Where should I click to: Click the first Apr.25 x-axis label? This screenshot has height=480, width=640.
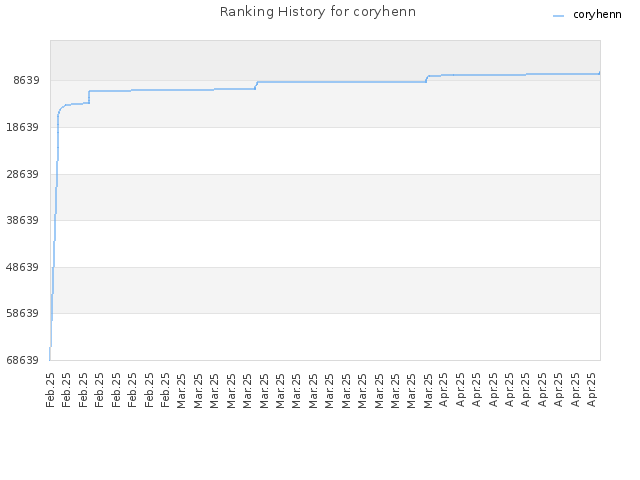point(444,390)
